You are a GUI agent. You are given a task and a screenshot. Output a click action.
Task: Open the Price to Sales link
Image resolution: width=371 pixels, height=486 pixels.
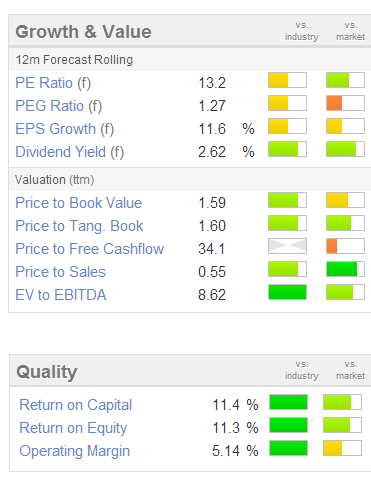61,272
